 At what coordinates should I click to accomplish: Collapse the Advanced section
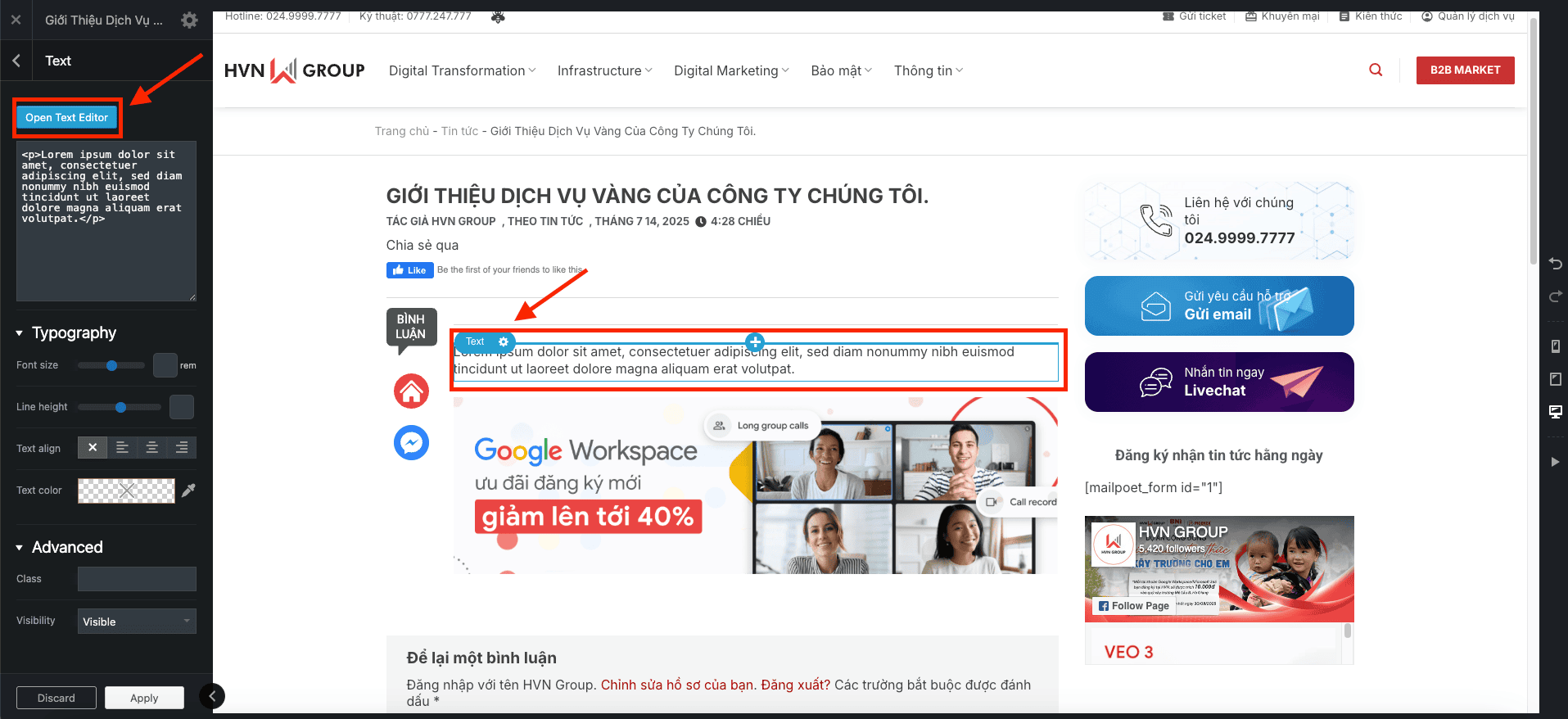(x=59, y=547)
